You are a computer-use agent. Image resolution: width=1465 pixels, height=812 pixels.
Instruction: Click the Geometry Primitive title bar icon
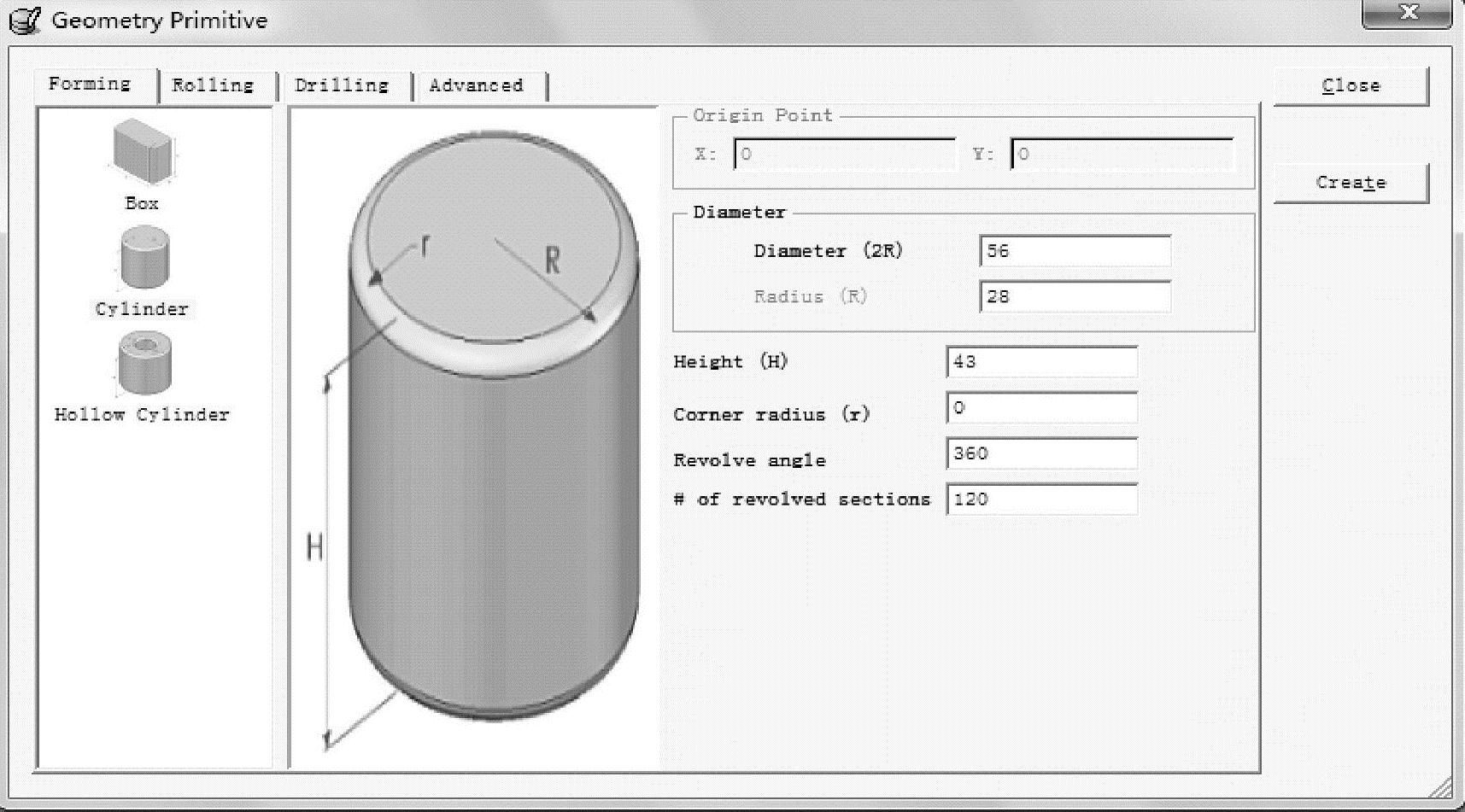[x=26, y=20]
